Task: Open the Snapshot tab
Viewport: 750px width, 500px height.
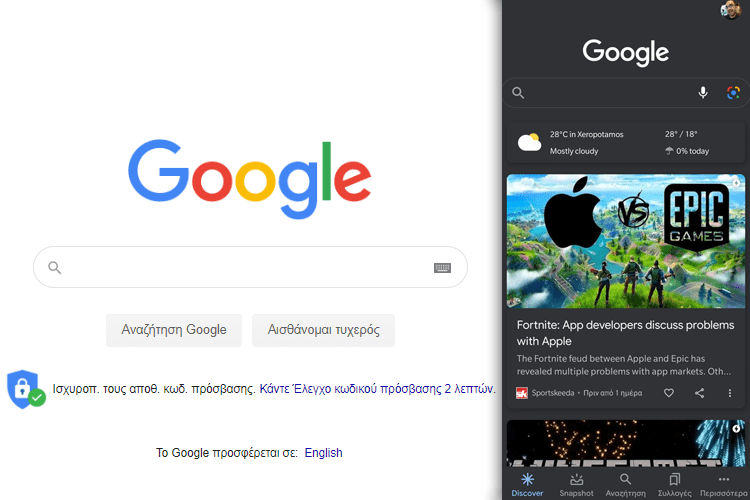Action: click(576, 485)
